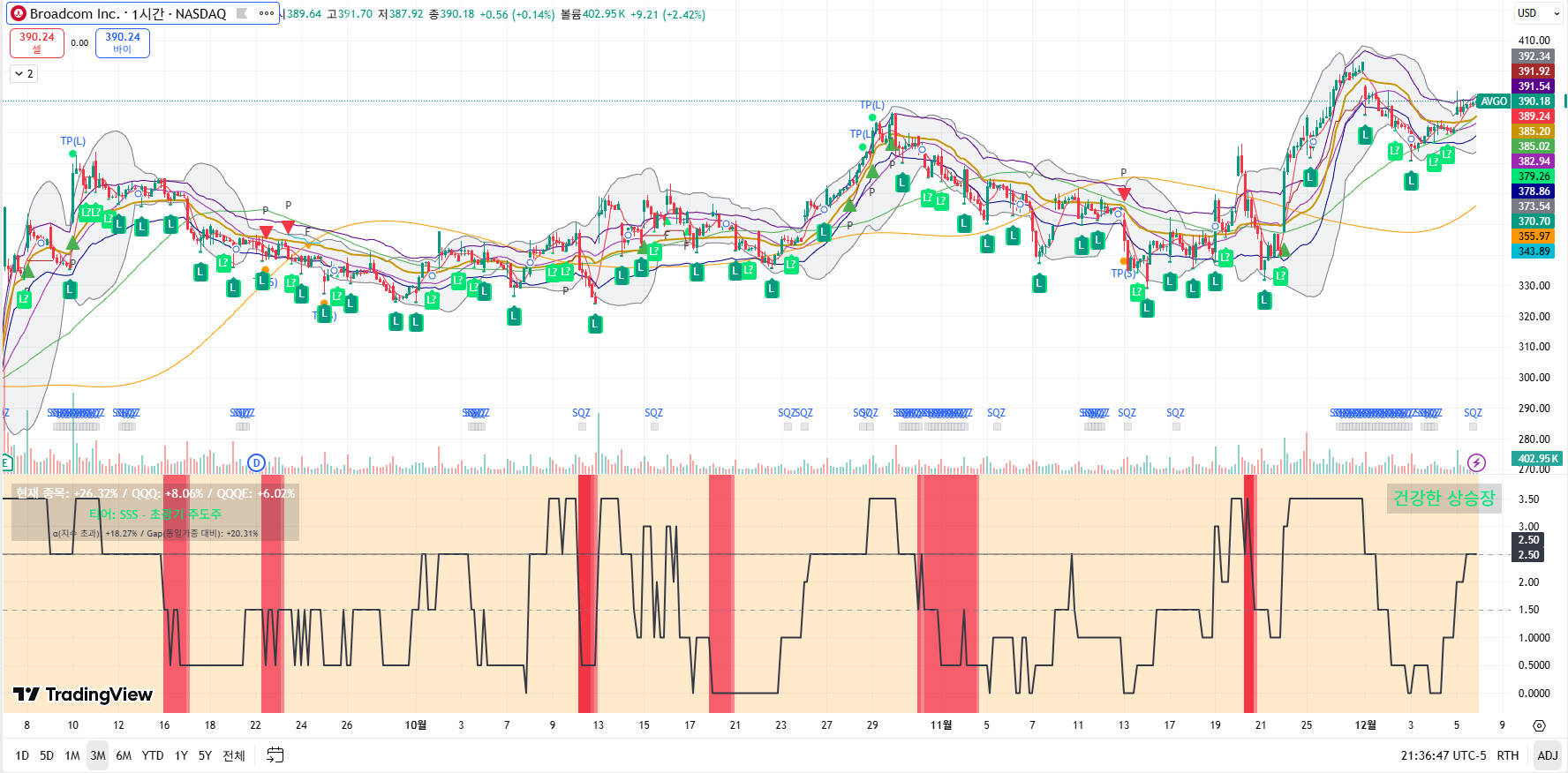This screenshot has height=773, width=1568.
Task: Select the 1M time range
Action: 72,755
